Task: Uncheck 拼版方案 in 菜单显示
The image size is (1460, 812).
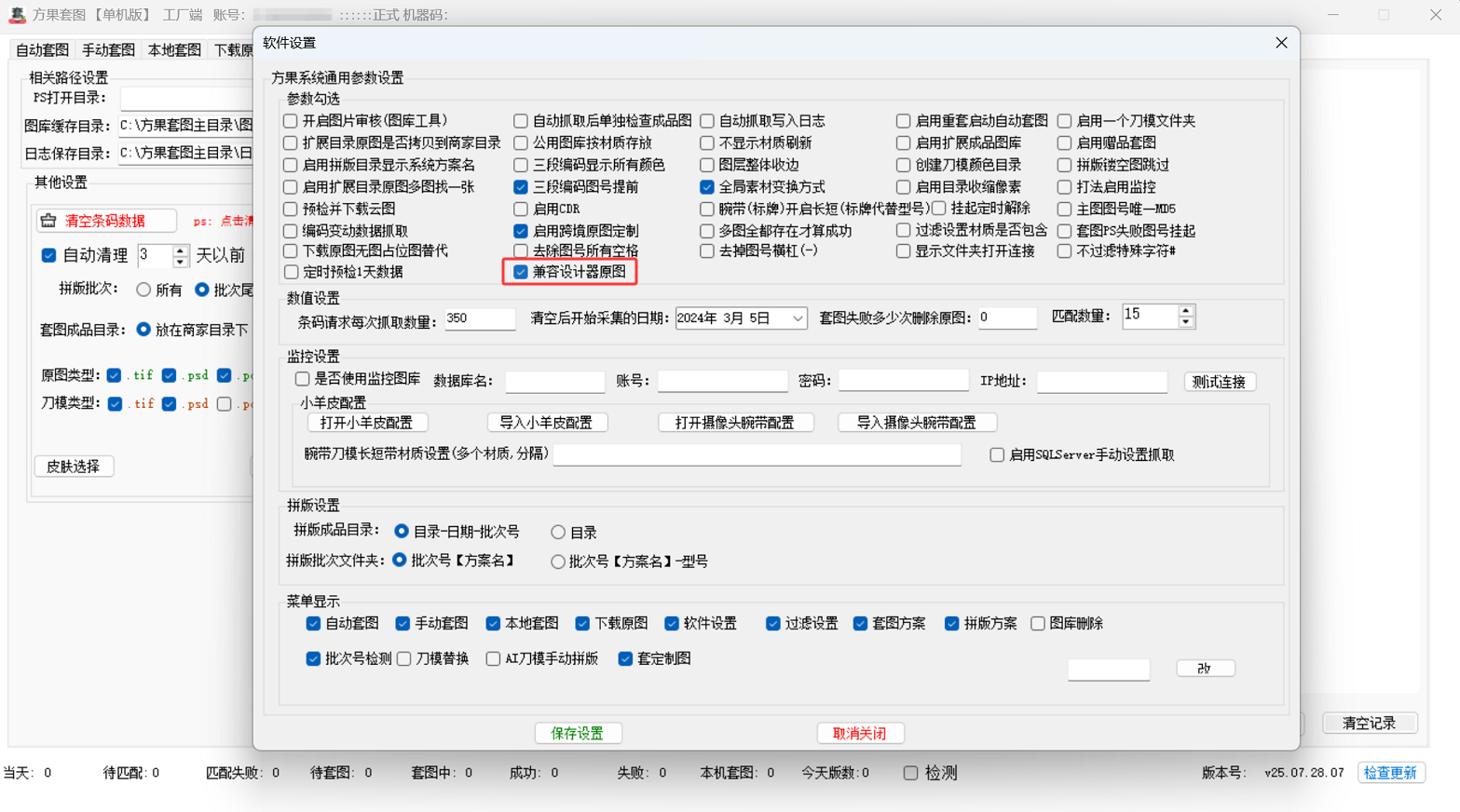Action: (951, 624)
